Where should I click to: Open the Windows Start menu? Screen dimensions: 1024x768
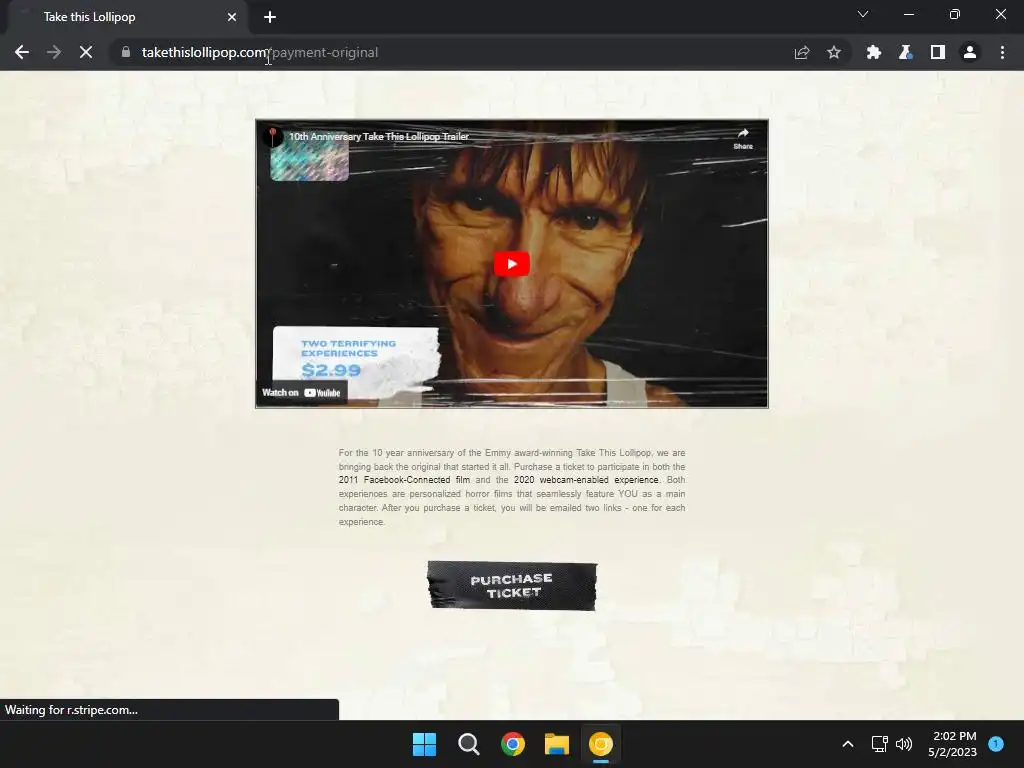point(424,744)
